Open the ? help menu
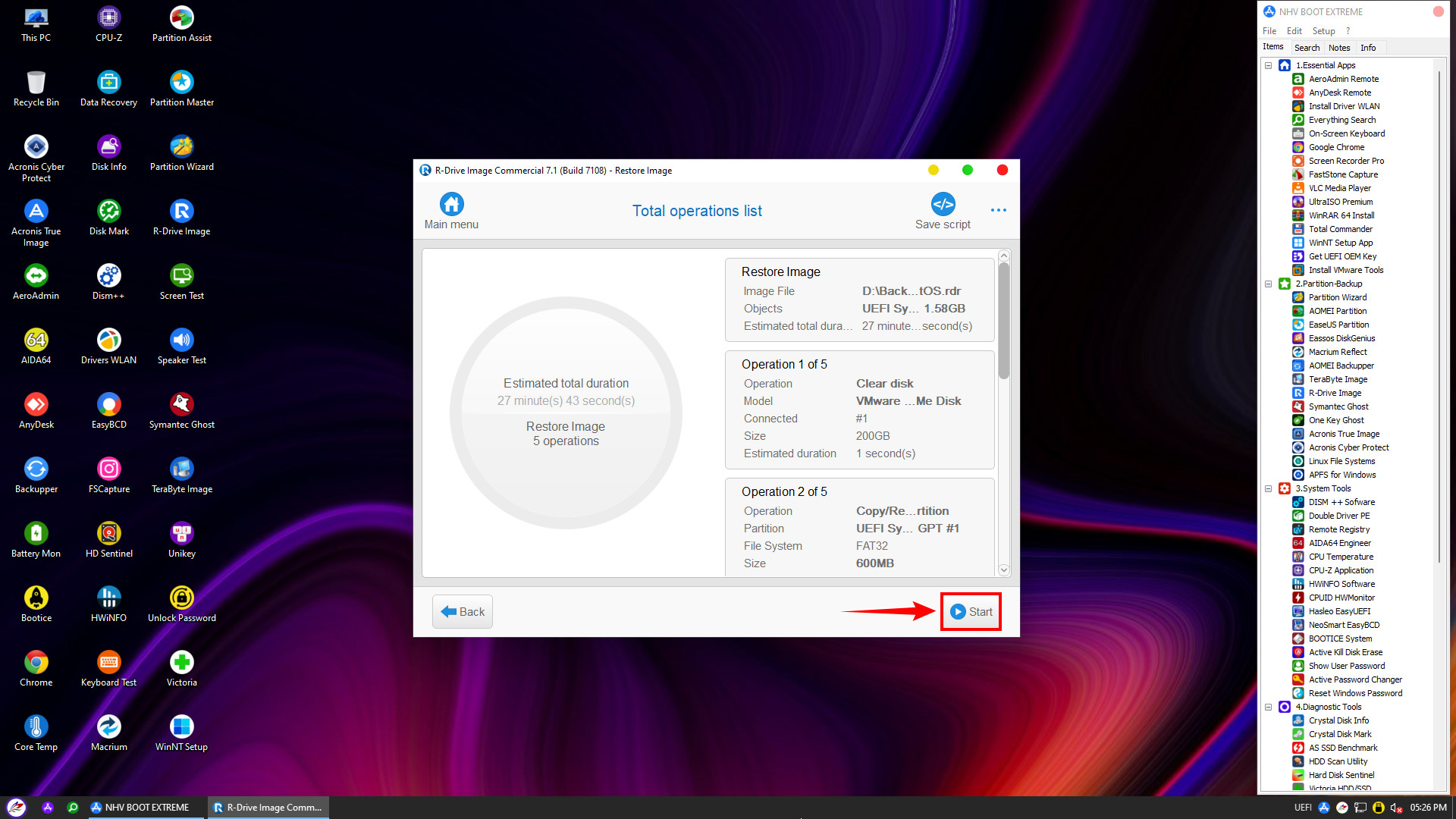Image resolution: width=1456 pixels, height=819 pixels. point(1348,31)
